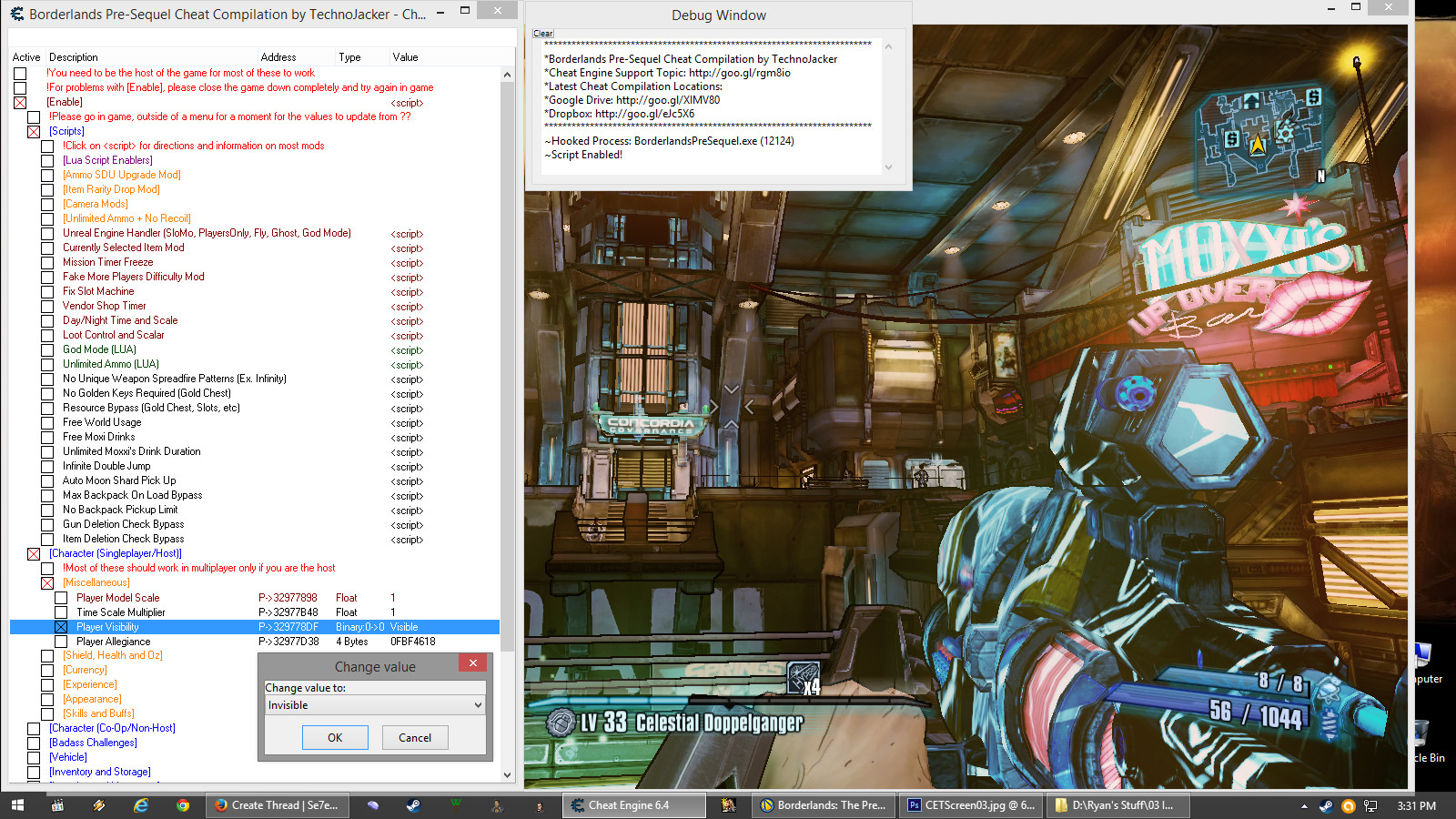This screenshot has height=819, width=1456.
Task: Select the Player Model Scale row
Action: click(255, 598)
